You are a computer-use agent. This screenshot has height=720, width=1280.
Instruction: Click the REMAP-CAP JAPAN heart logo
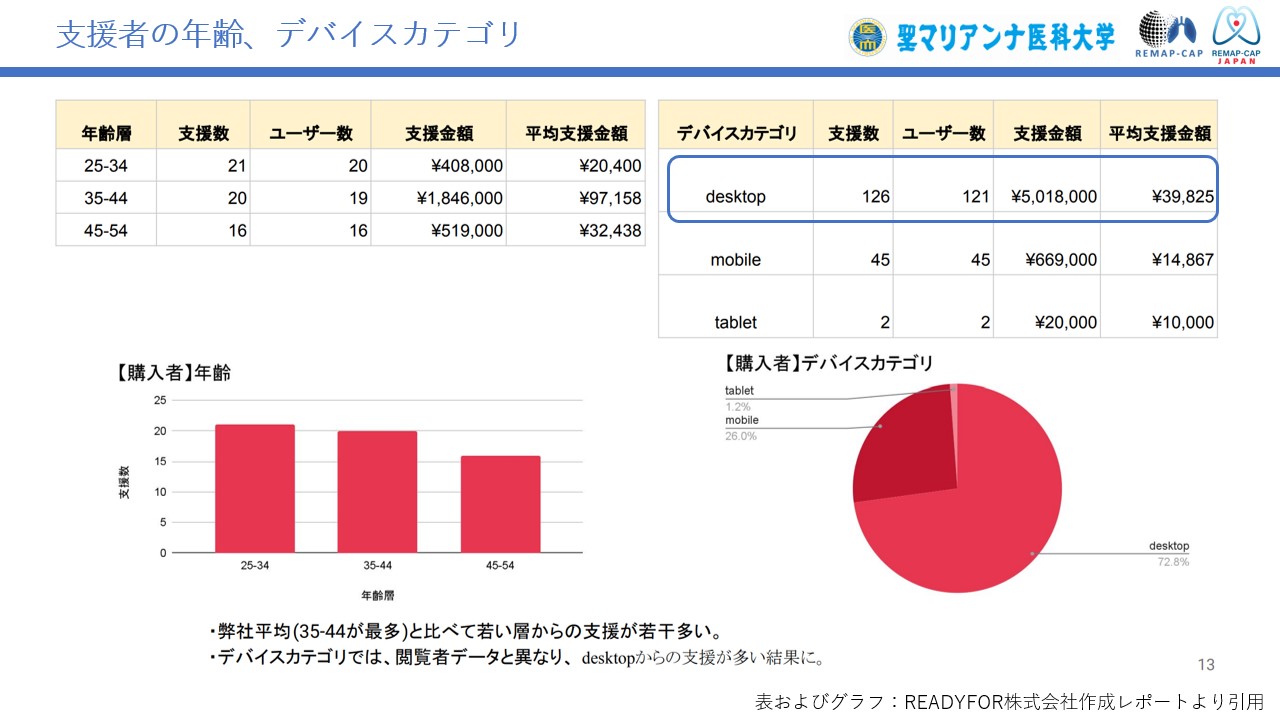click(1236, 34)
